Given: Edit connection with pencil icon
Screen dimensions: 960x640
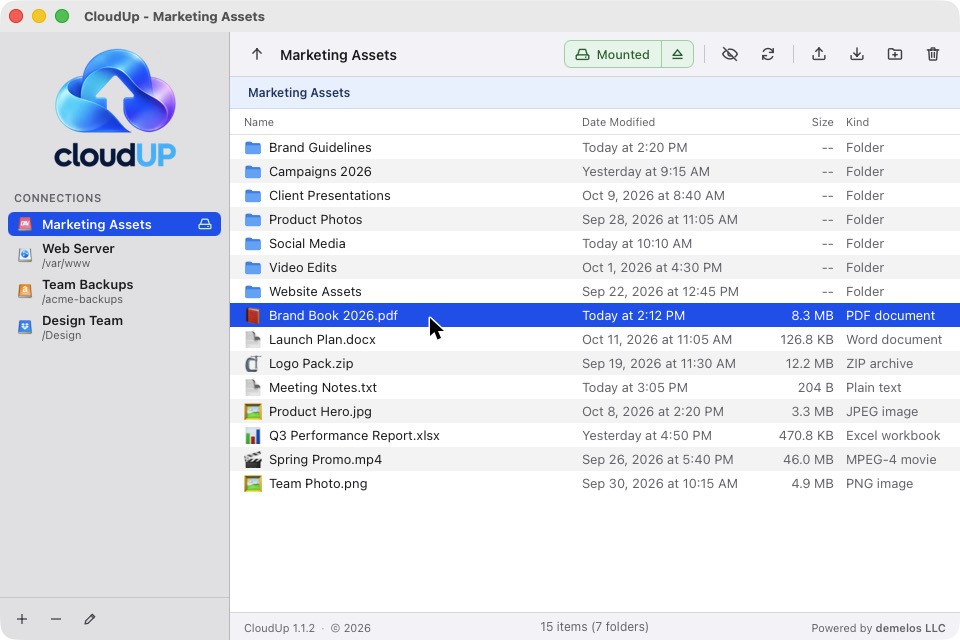Looking at the screenshot, I should click(x=89, y=619).
